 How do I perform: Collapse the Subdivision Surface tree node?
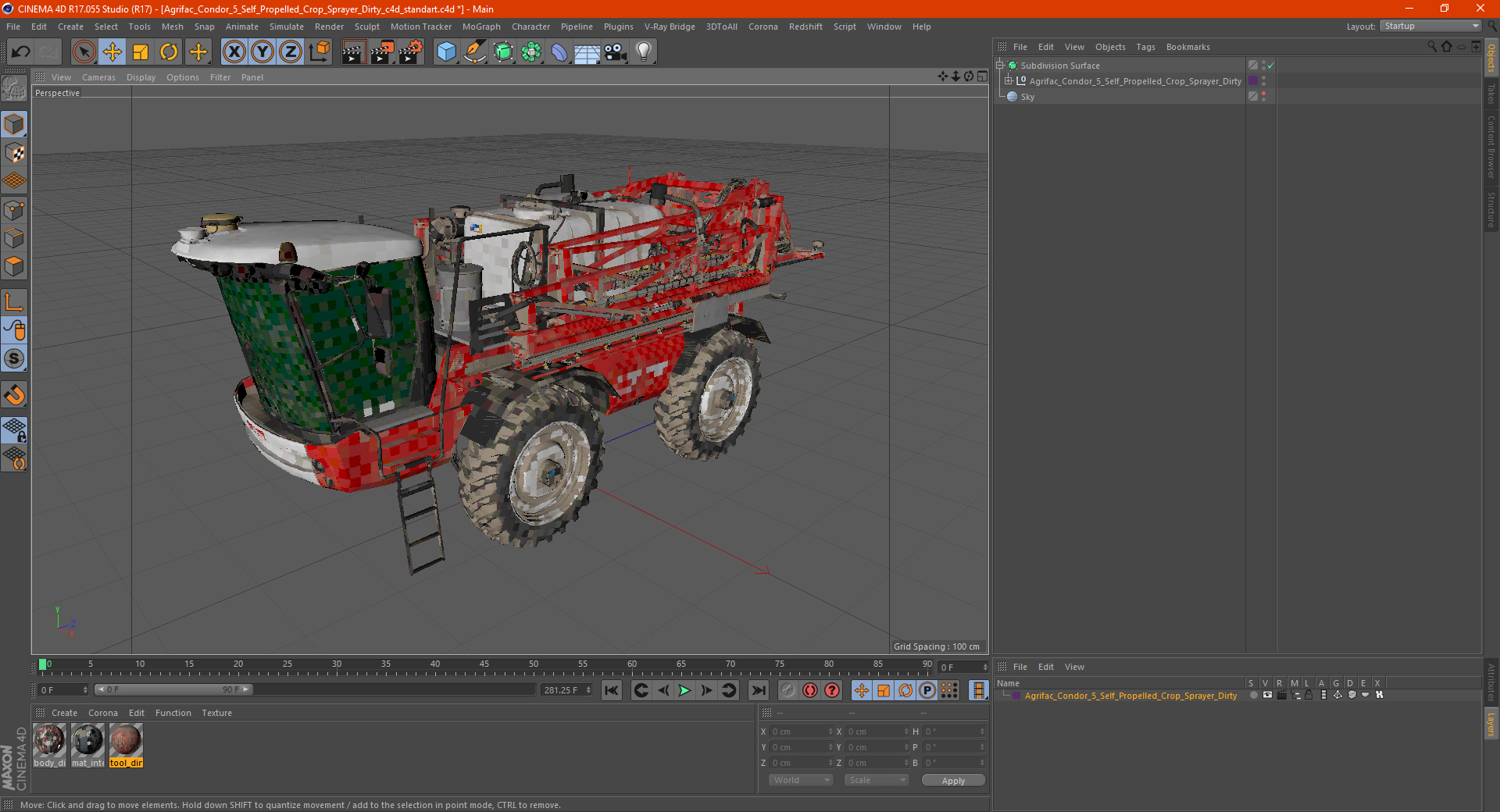point(999,66)
